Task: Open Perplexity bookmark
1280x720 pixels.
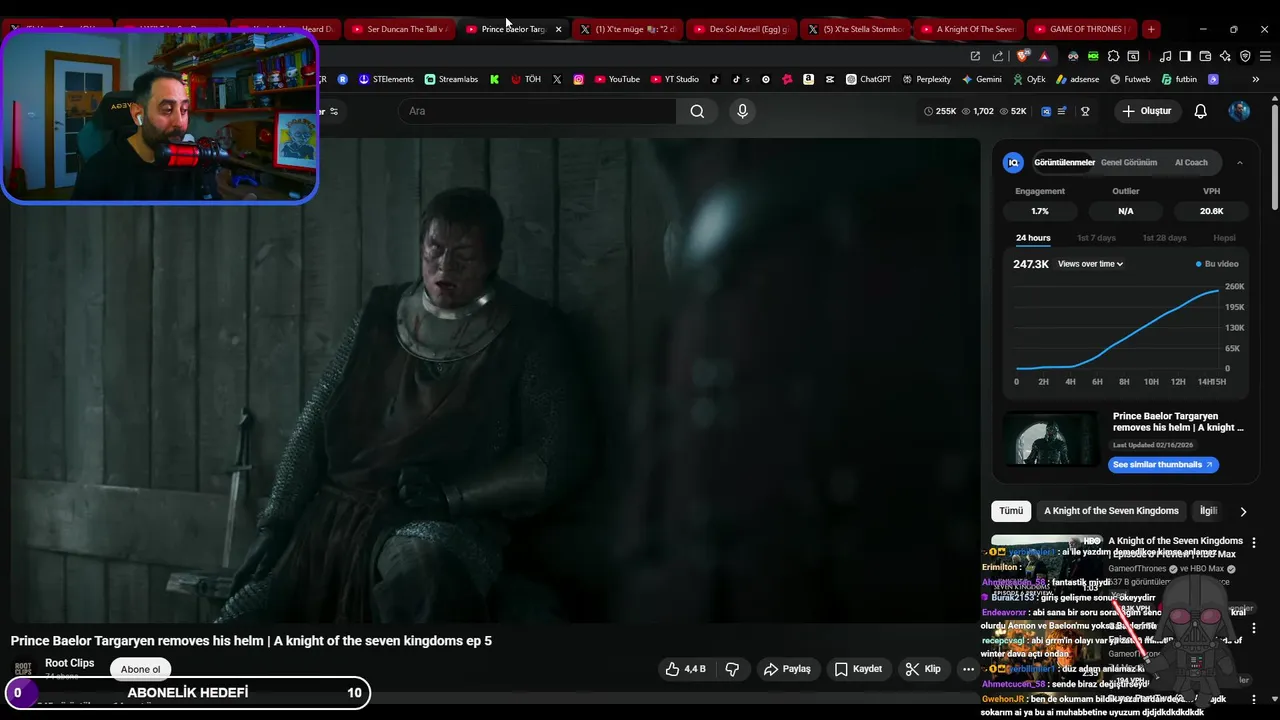Action: tap(926, 79)
